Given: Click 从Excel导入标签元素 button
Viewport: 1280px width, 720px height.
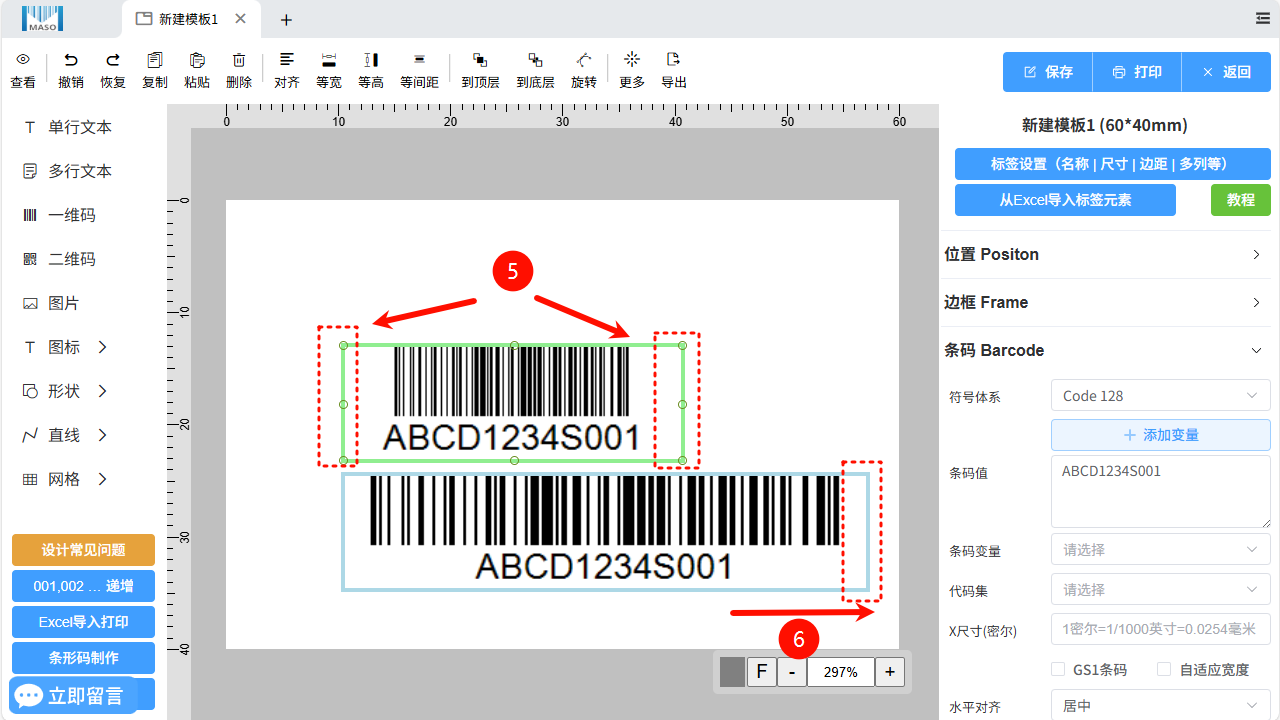Looking at the screenshot, I should pyautogui.click(x=1065, y=200).
